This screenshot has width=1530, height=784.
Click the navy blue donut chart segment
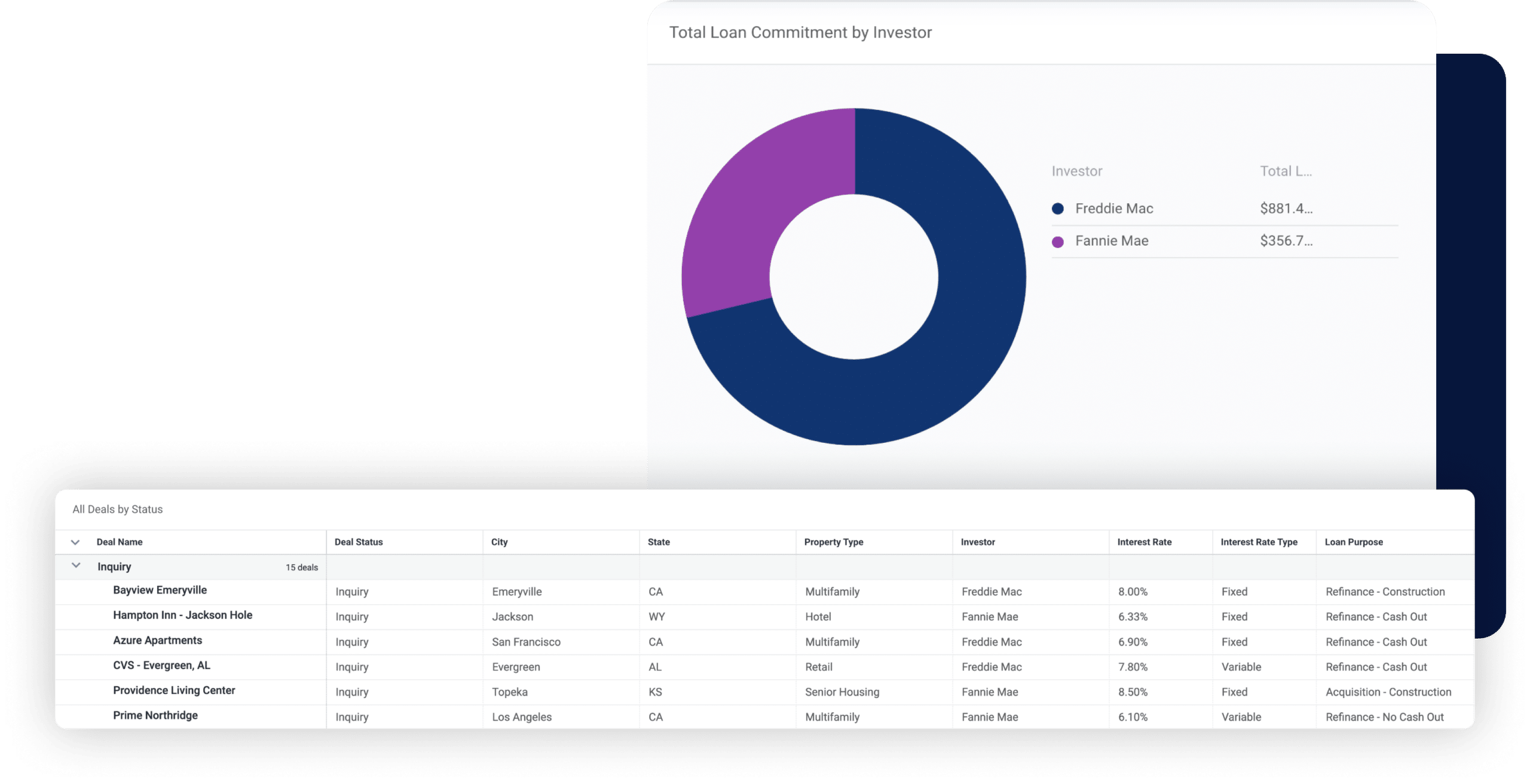coord(956,335)
